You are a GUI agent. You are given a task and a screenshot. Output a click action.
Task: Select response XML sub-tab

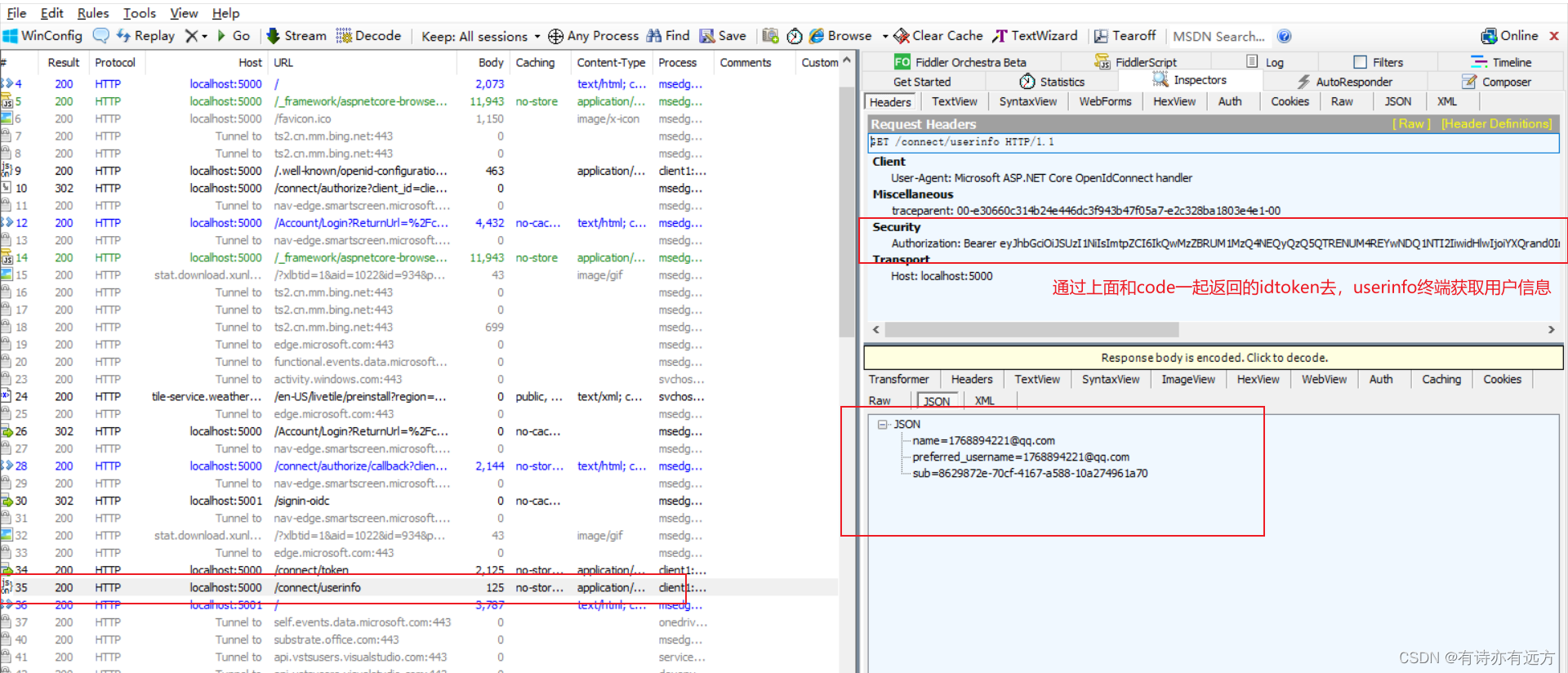tap(985, 400)
